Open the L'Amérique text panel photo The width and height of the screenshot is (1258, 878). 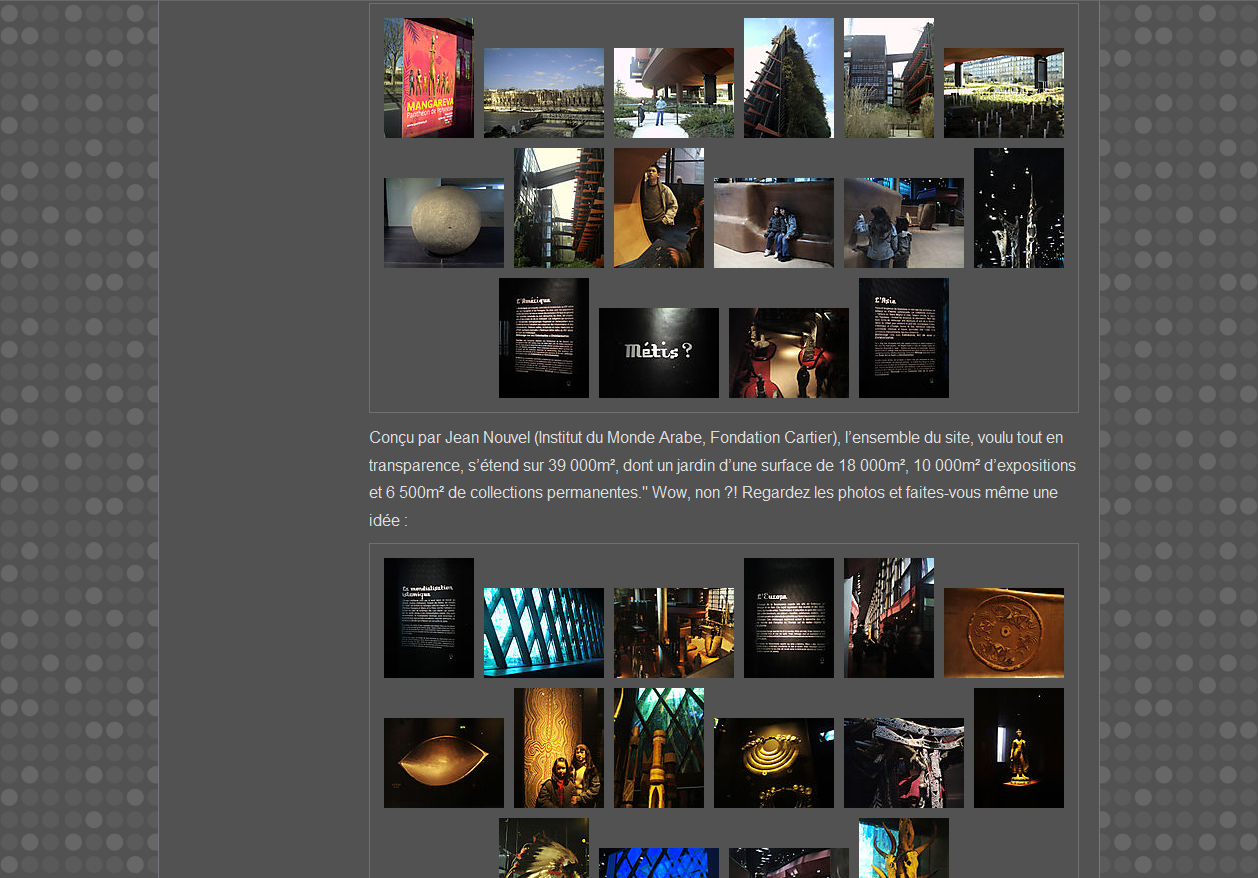[x=543, y=338]
